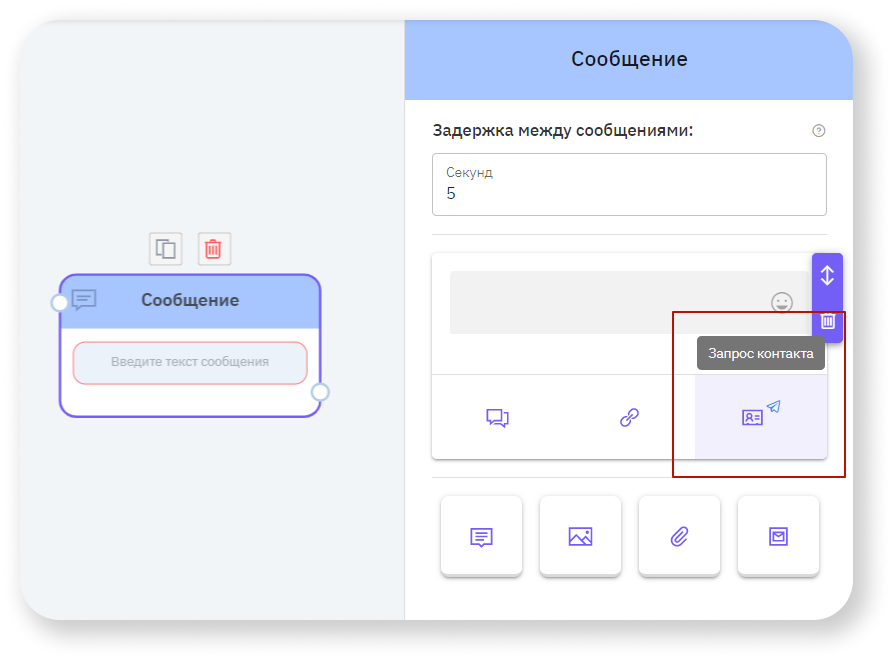Click the Секунд delay input field
The width and height of the screenshot is (893, 660).
(628, 185)
